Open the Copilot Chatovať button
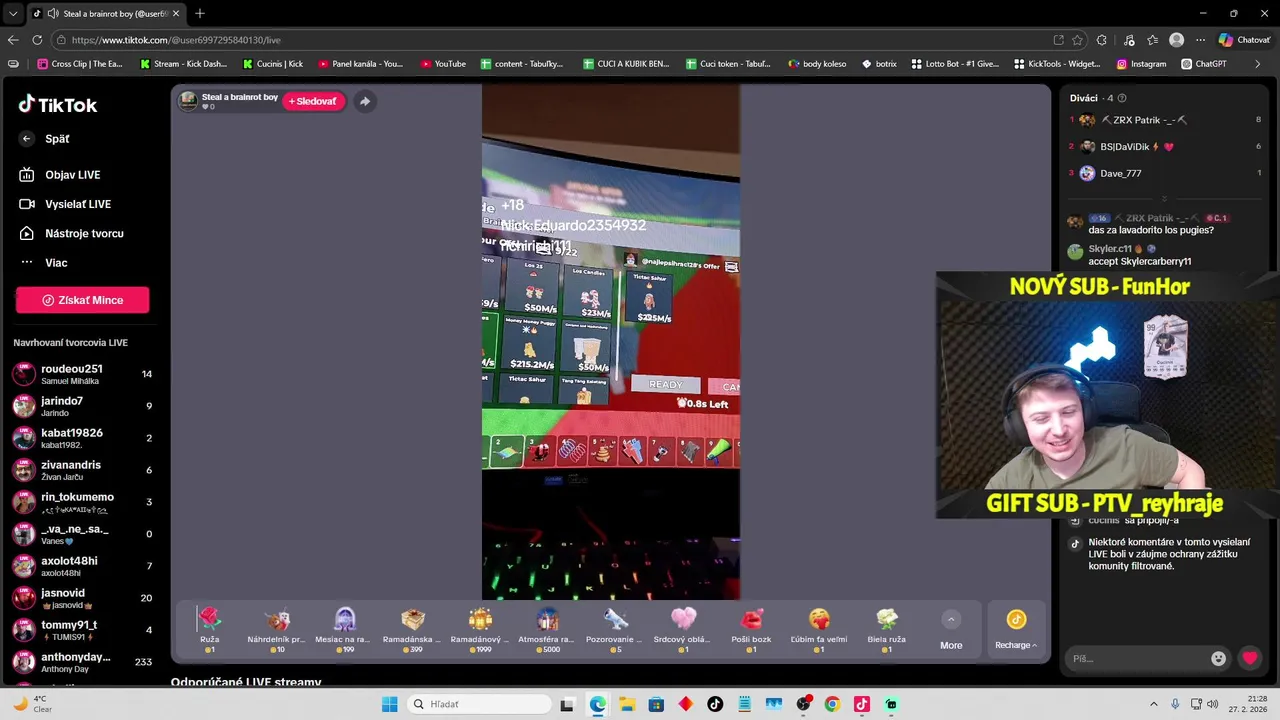The height and width of the screenshot is (720, 1280). point(1244,40)
